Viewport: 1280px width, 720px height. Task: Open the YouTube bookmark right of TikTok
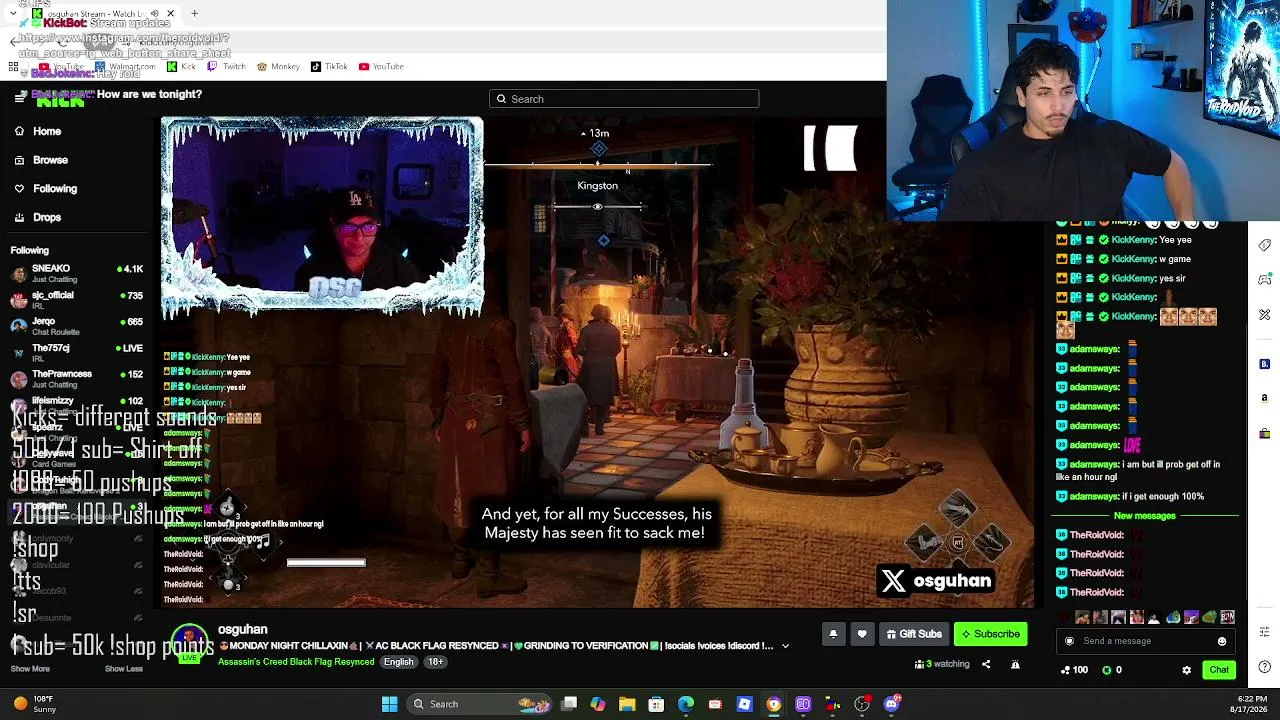(381, 67)
